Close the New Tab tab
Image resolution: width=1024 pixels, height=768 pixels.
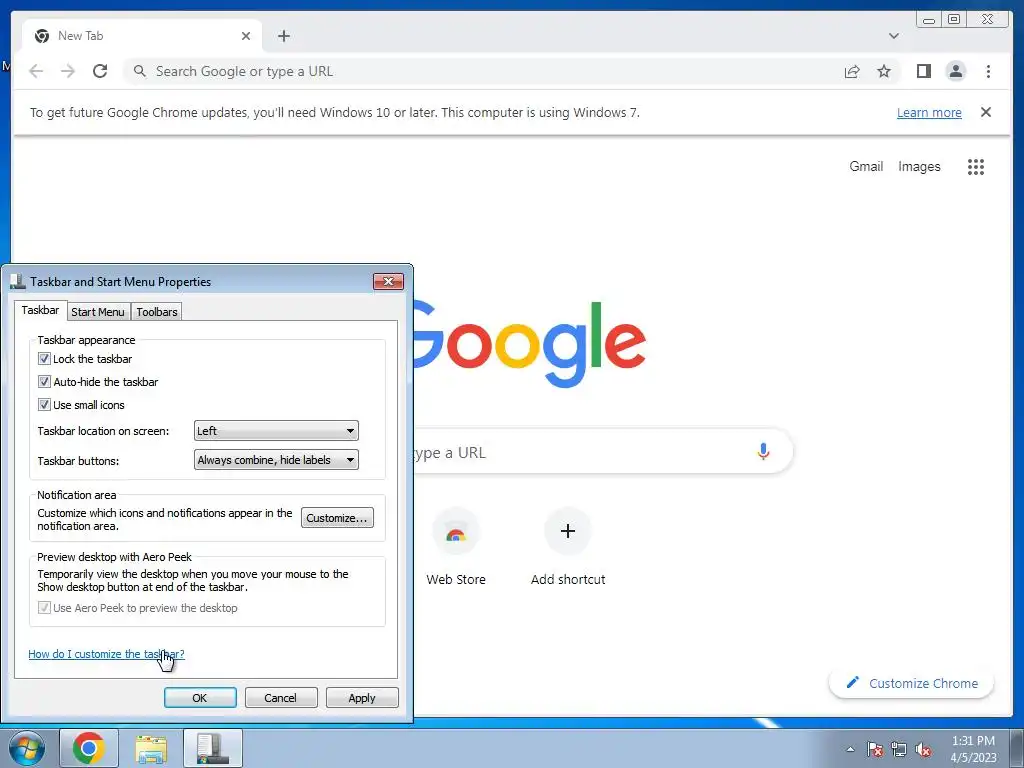pyautogui.click(x=246, y=36)
